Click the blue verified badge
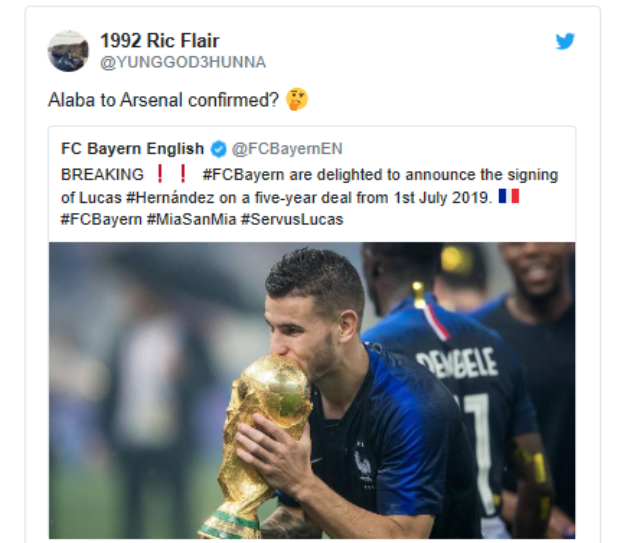Image resolution: width=630 pixels, height=543 pixels. [218, 149]
